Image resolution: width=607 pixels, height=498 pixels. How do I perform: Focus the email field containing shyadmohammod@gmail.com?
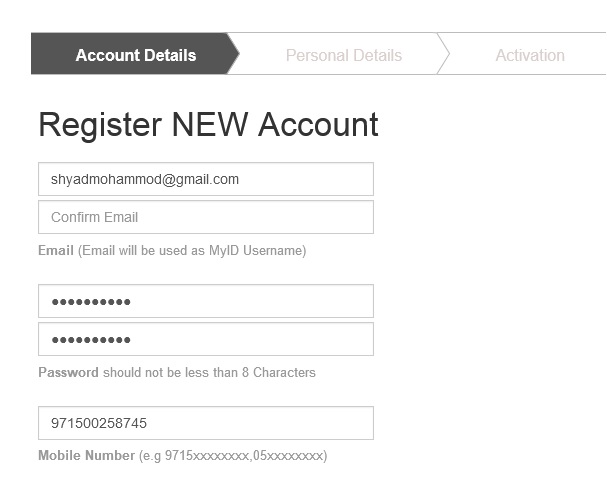(205, 180)
